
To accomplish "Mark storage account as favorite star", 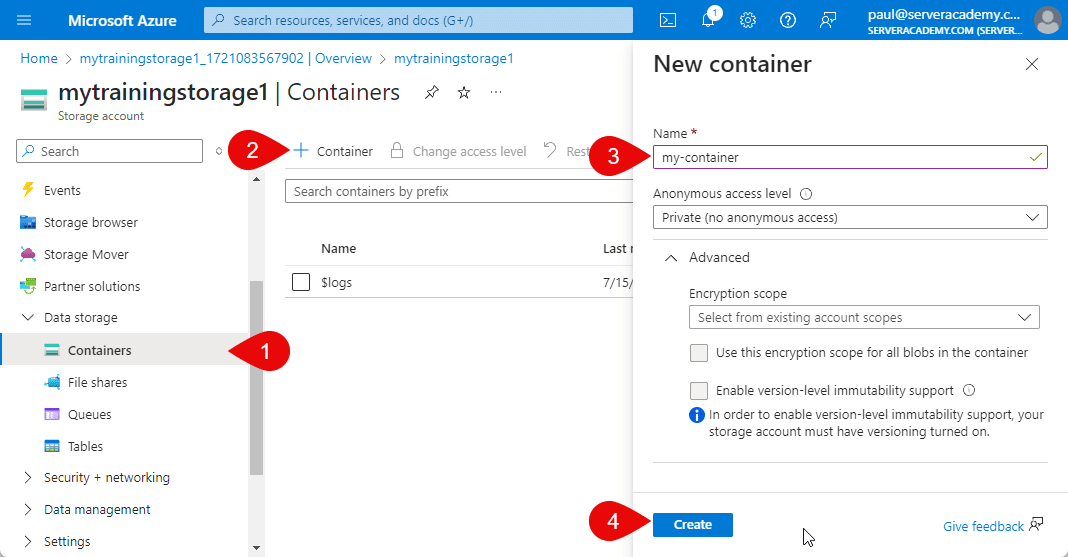I will pos(464,93).
